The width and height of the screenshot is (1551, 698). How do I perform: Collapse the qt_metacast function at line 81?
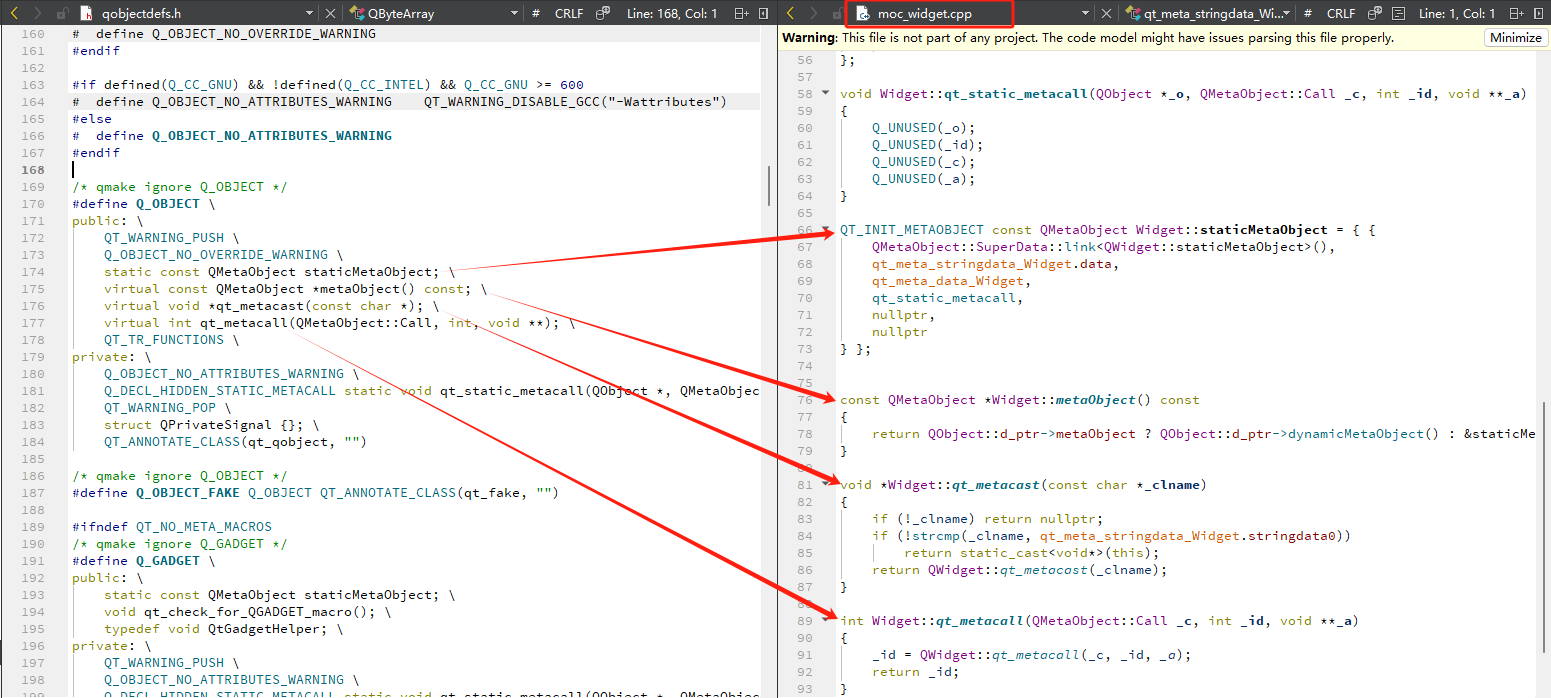(x=826, y=484)
